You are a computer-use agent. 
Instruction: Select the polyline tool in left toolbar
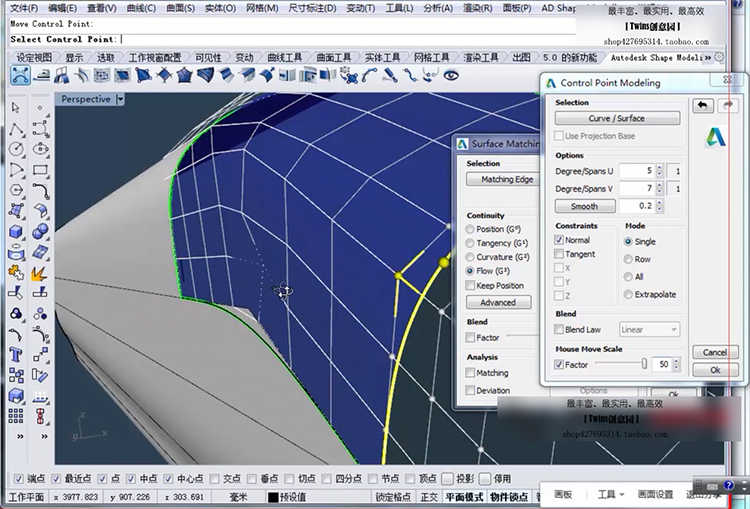point(17,129)
